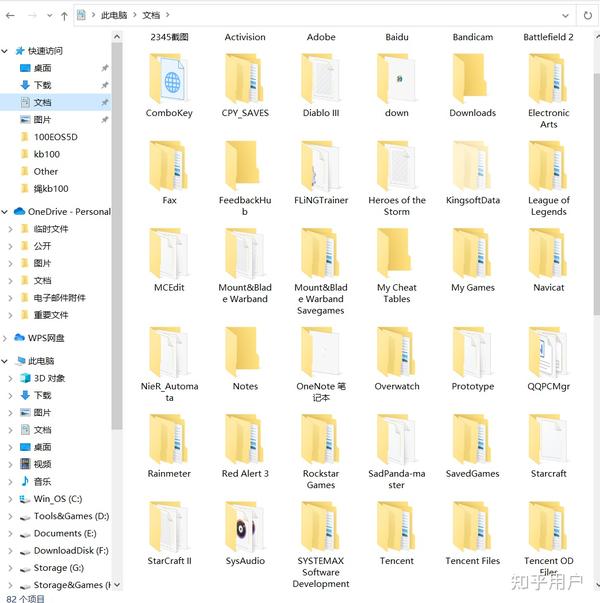600x603 pixels.
Task: Click navigation pane scrollbar up arrow
Action: tap(117, 37)
